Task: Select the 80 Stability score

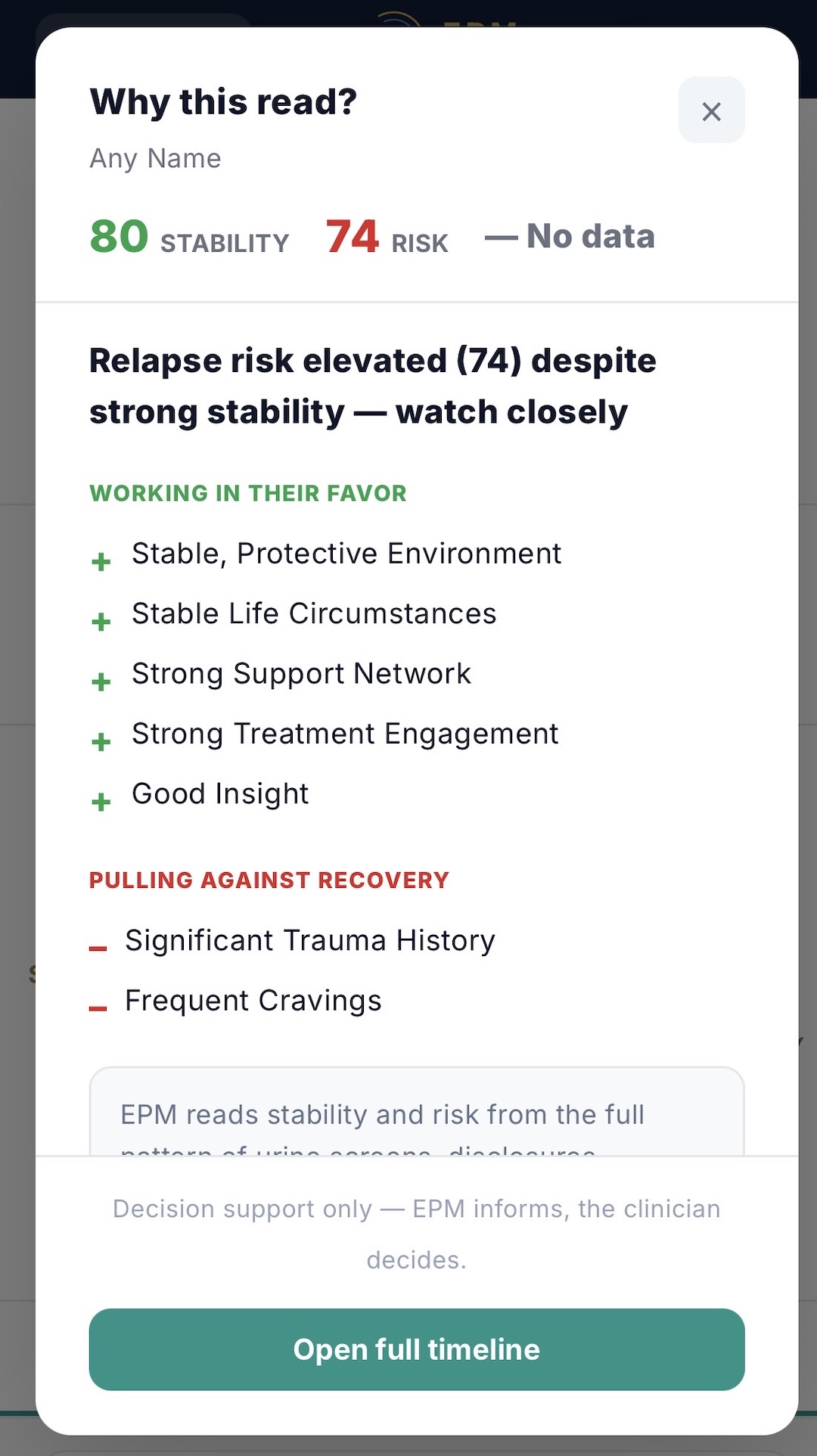Action: [x=189, y=237]
